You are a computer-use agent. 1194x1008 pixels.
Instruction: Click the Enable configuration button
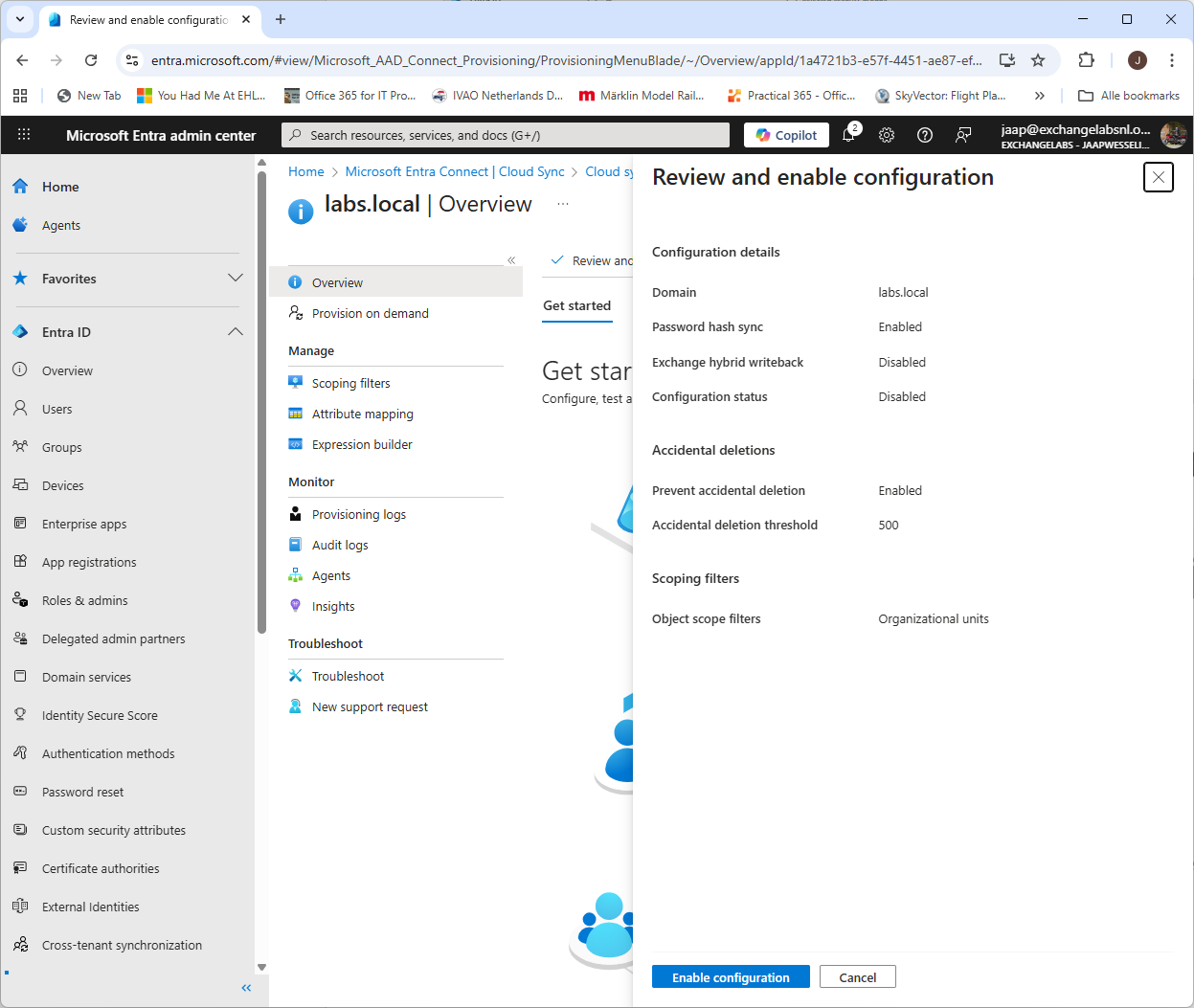click(731, 976)
